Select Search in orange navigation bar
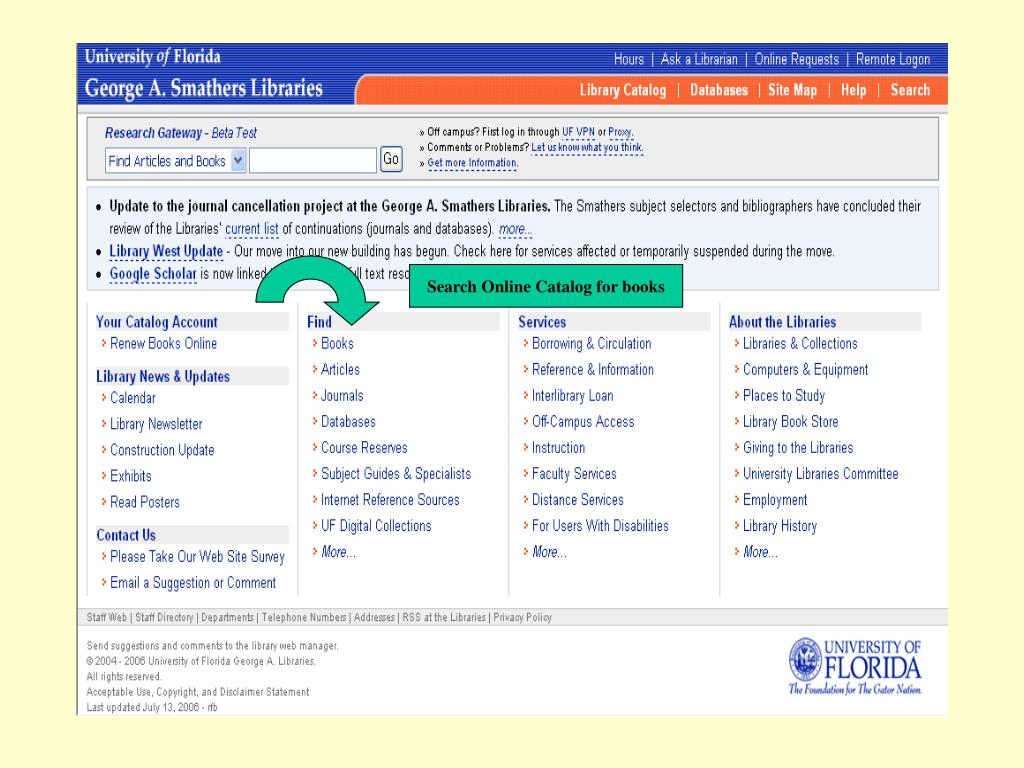This screenshot has height=768, width=1024. [910, 90]
